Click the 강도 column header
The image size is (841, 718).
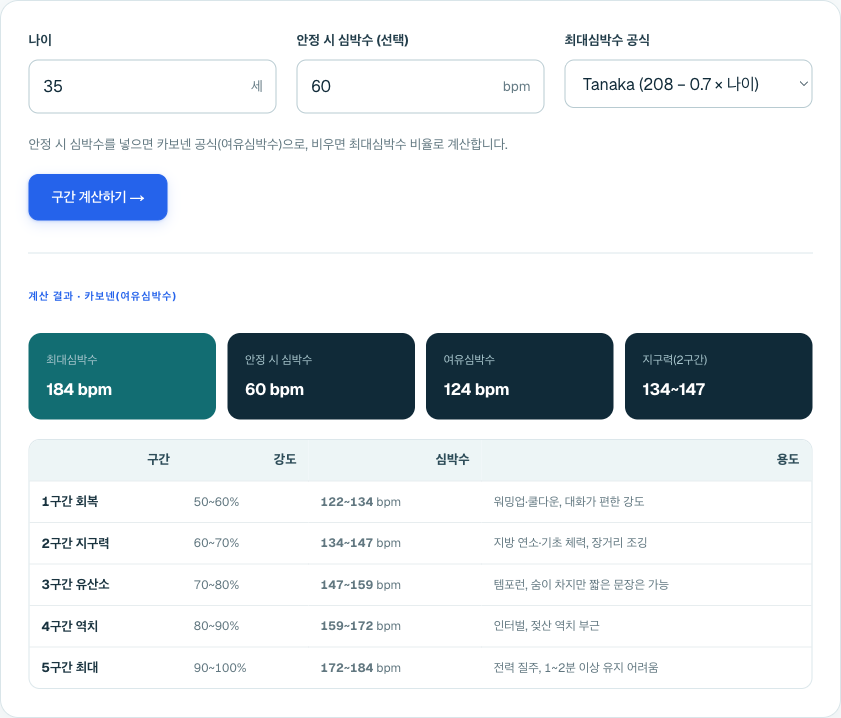coord(285,459)
